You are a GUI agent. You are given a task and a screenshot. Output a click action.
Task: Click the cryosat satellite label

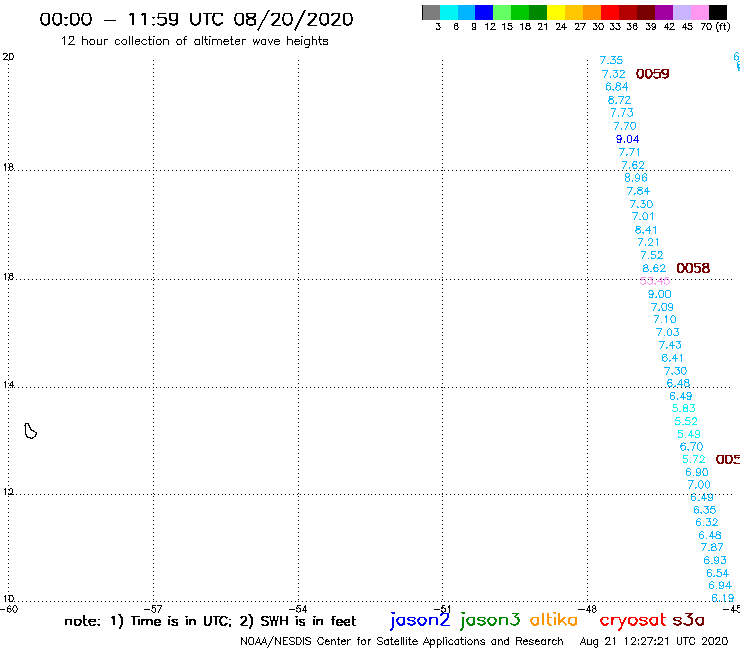[633, 620]
